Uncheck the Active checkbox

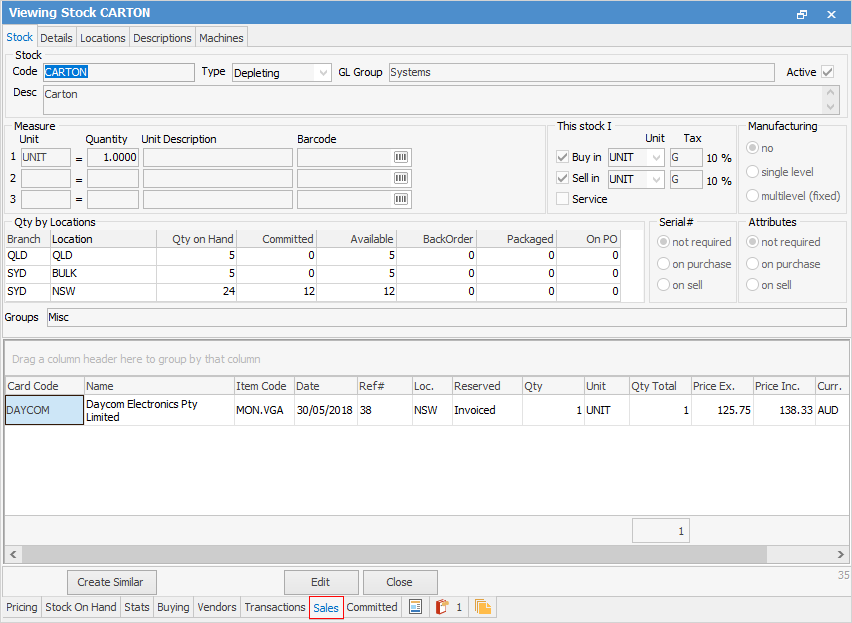point(829,71)
